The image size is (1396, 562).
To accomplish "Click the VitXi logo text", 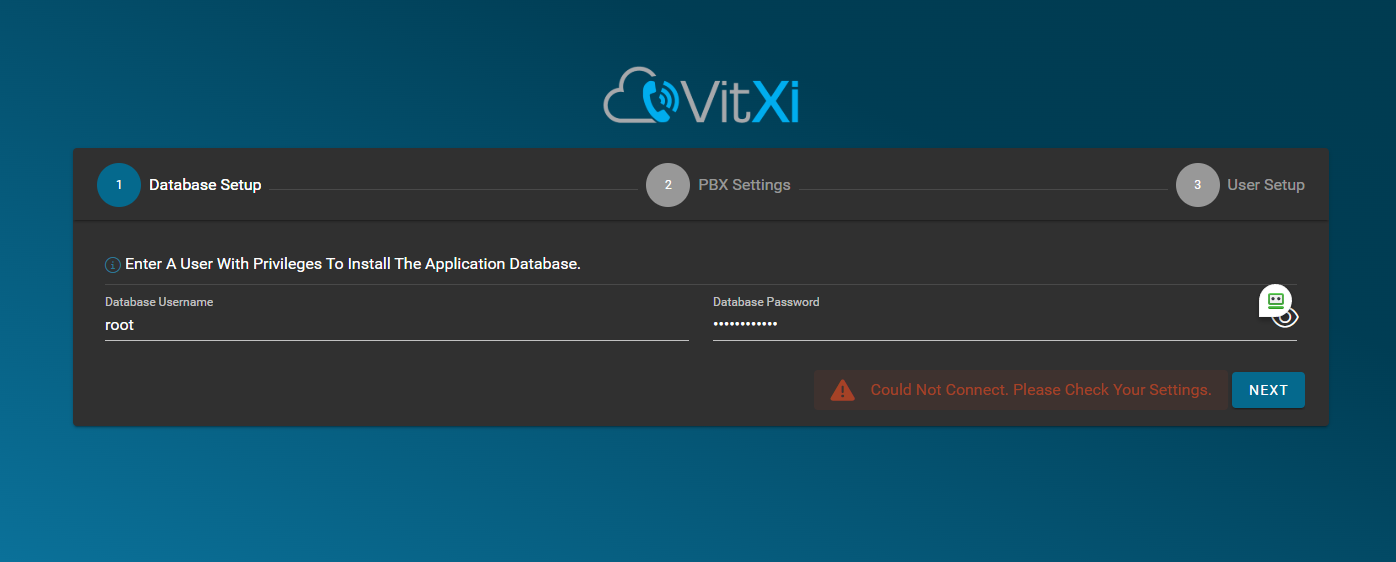I will [742, 101].
